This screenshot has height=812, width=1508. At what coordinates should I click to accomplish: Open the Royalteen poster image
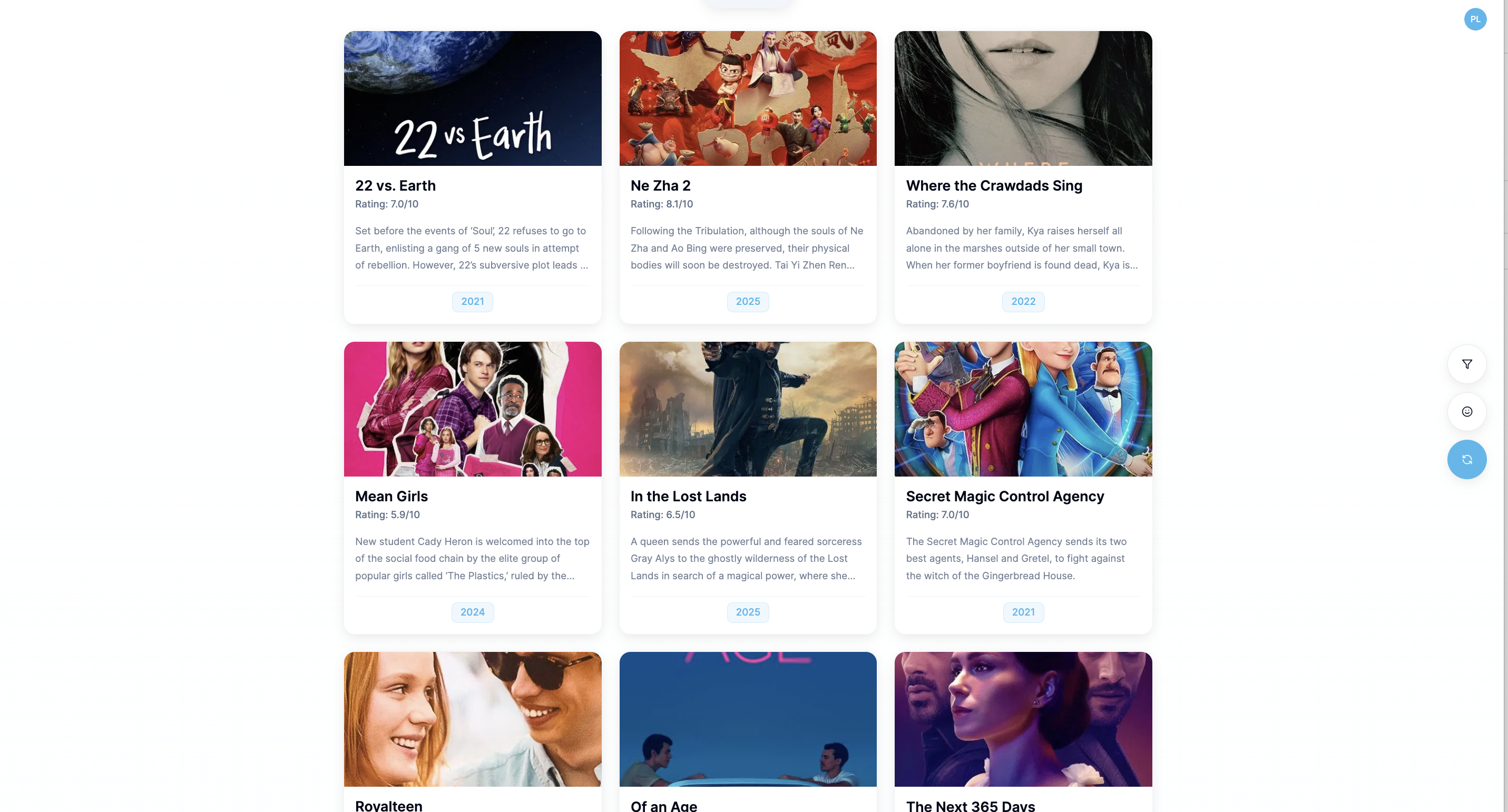pos(473,719)
